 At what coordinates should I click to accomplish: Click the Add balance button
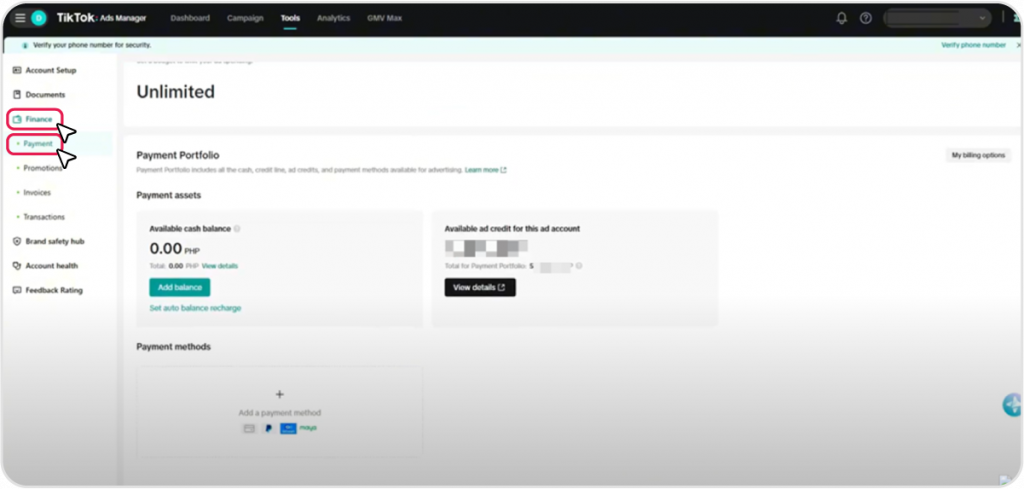tap(180, 287)
